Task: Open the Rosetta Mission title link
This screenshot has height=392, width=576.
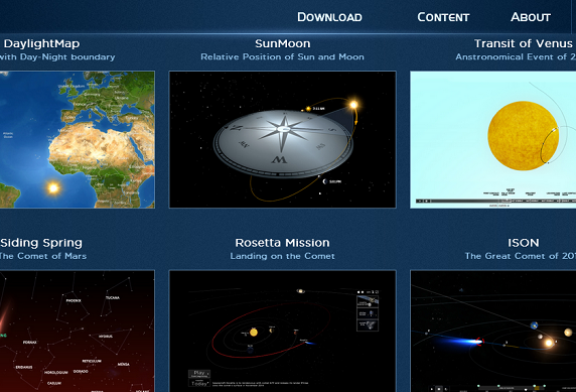Action: coord(282,242)
